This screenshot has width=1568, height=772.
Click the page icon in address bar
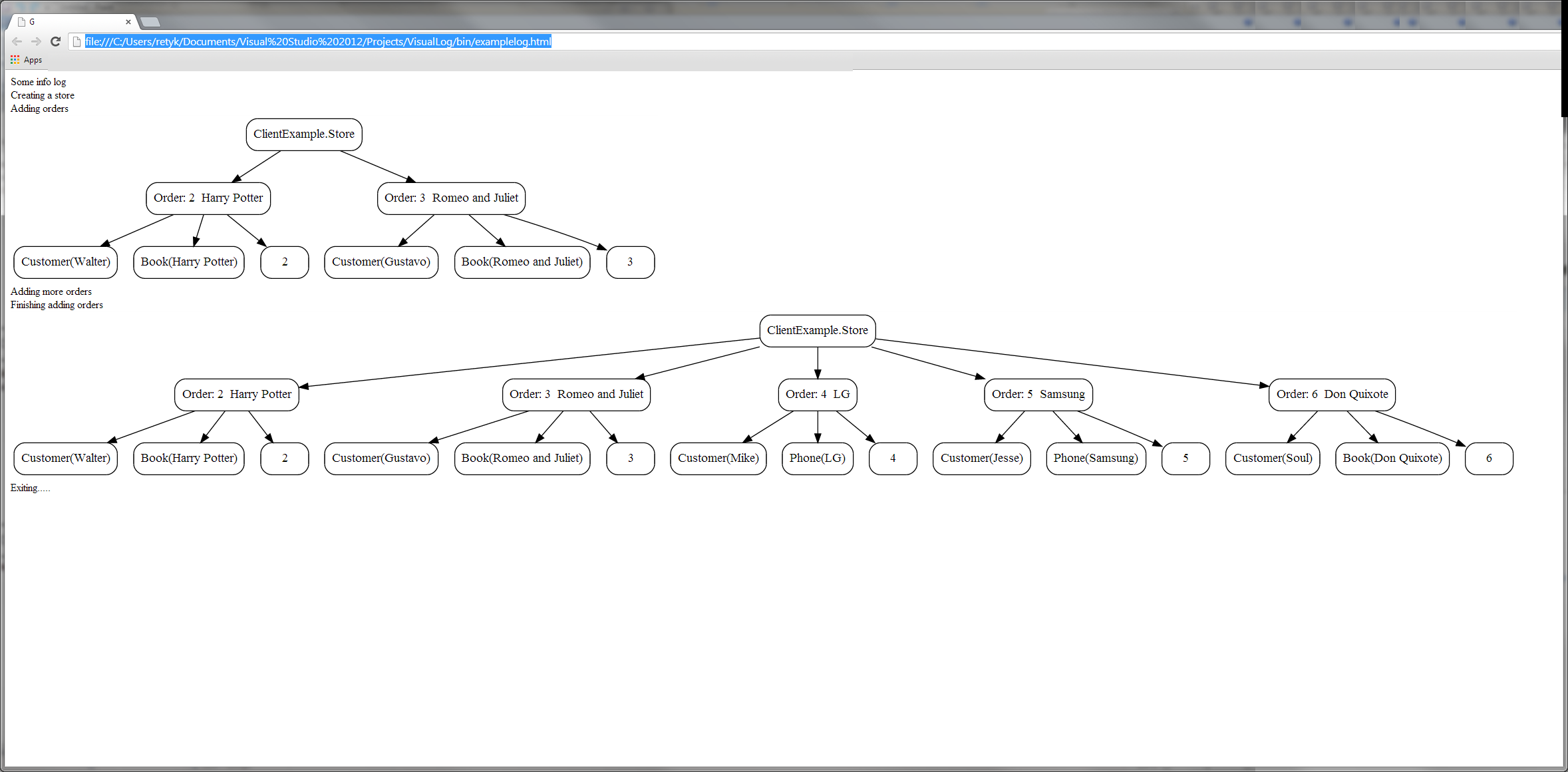coord(77,41)
